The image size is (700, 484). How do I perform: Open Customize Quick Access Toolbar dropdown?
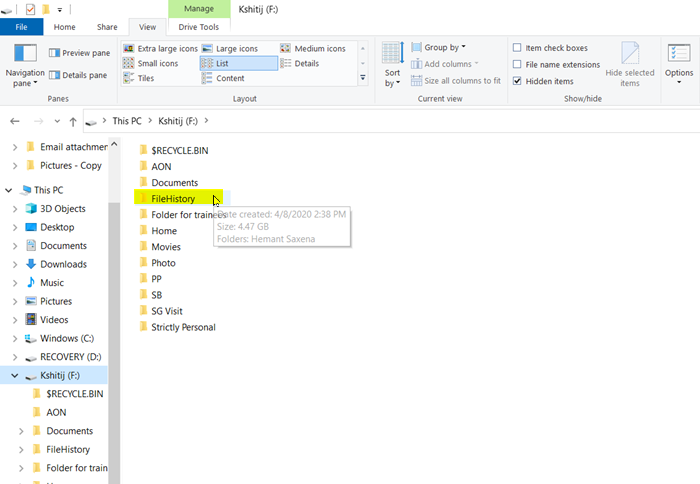[x=60, y=9]
